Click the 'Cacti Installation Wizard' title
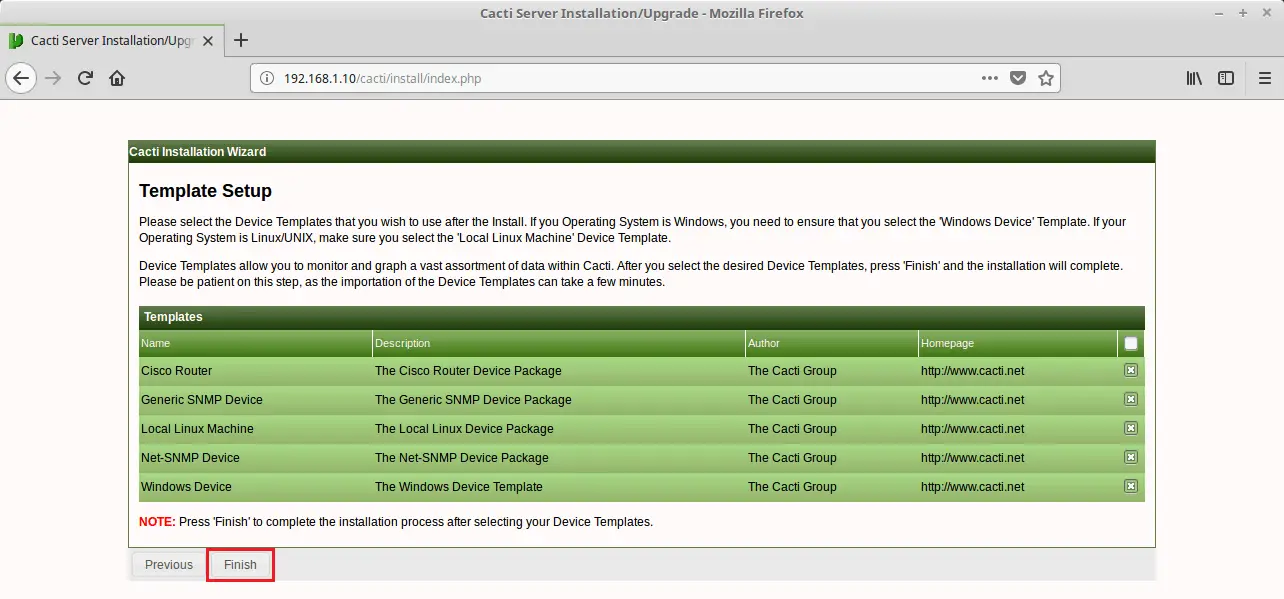Image resolution: width=1284 pixels, height=599 pixels. (198, 152)
